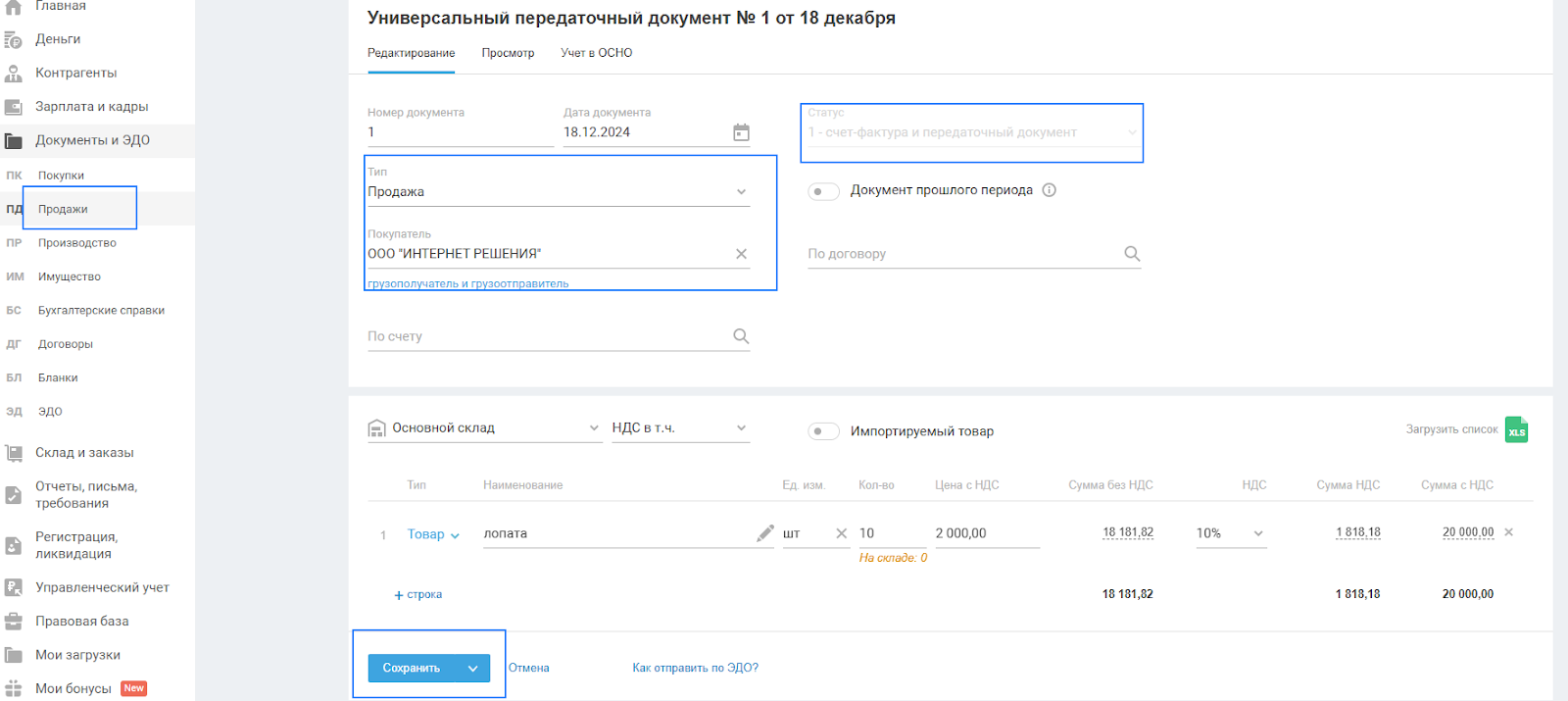The height and width of the screenshot is (701, 1568).
Task: Expand the Тип Продажа dropdown
Action: (x=741, y=192)
